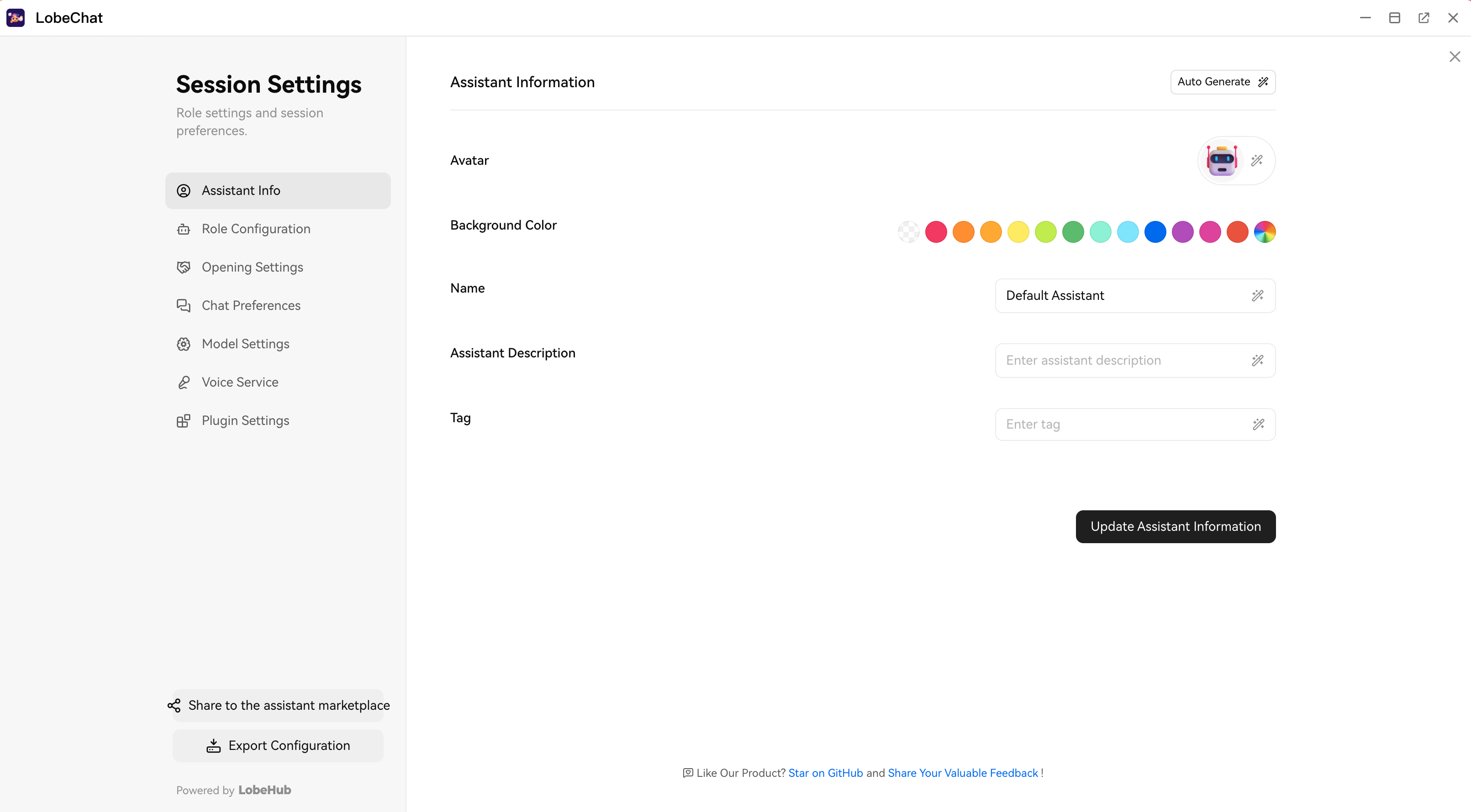Select the Assistant Info person icon
The height and width of the screenshot is (812, 1471).
pyautogui.click(x=183, y=191)
